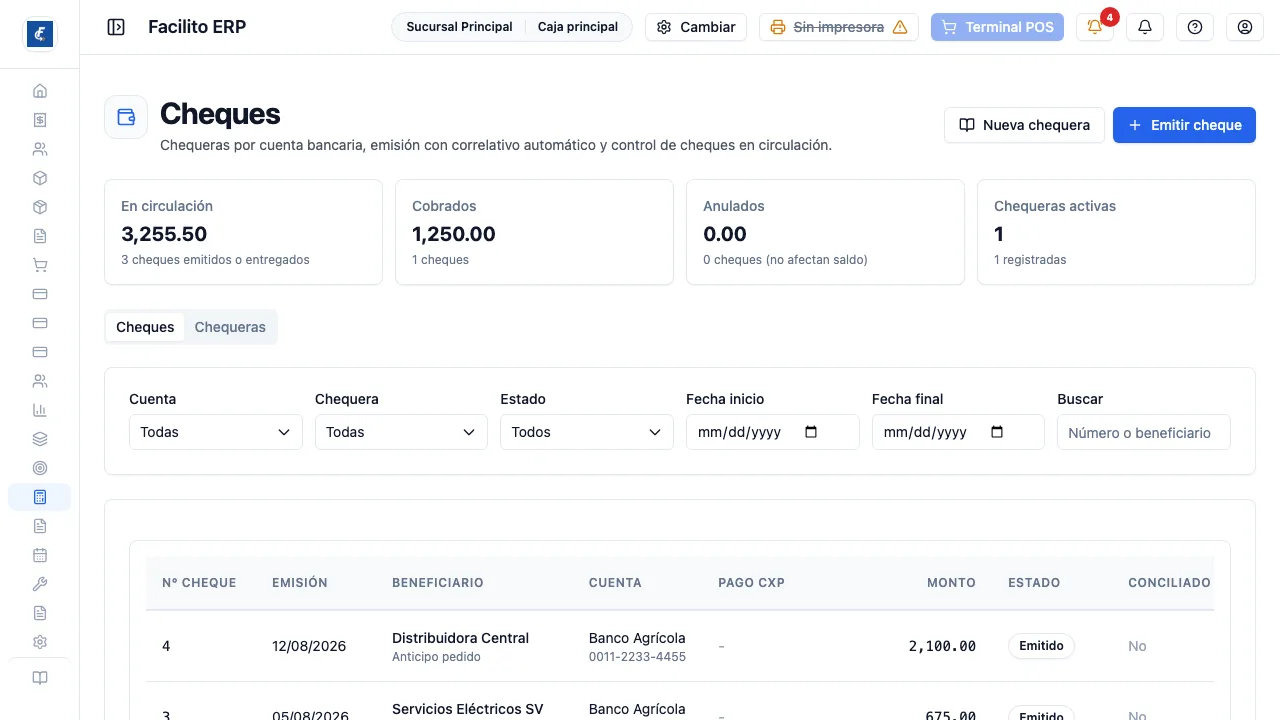Click the BENEFICIARIO column header
1280x720 pixels.
tap(438, 582)
